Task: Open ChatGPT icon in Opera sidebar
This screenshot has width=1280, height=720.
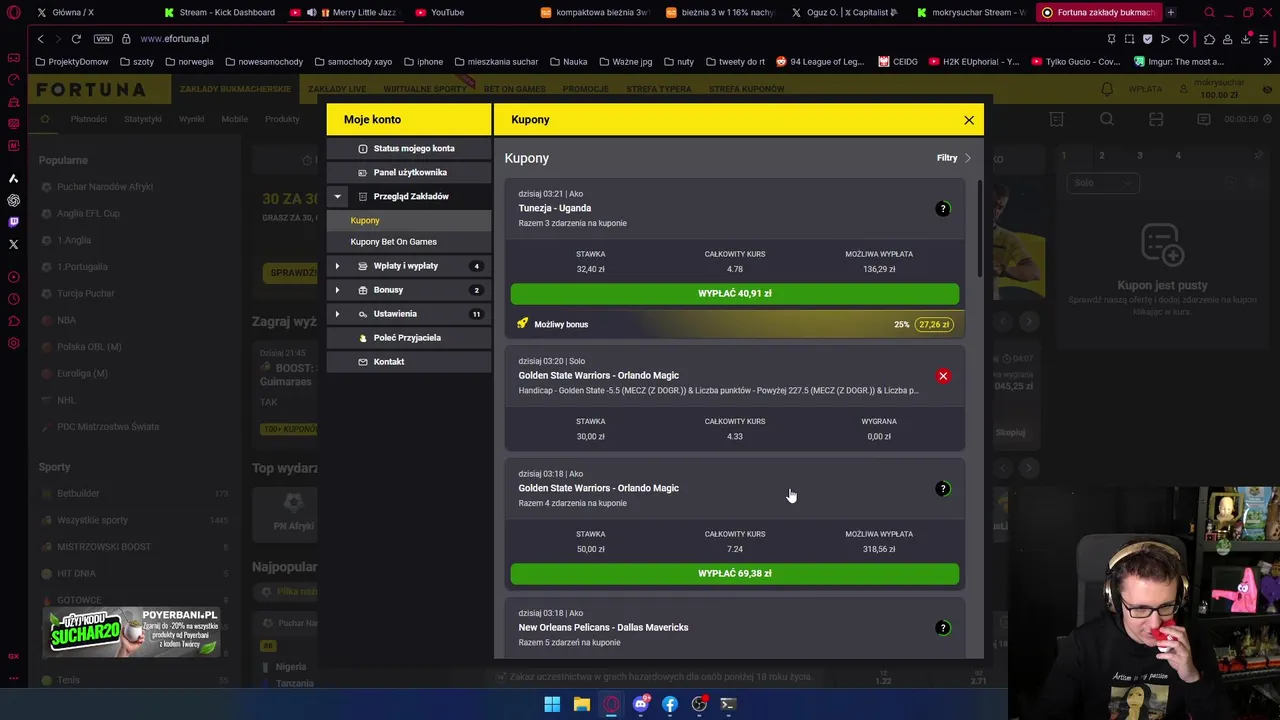Action: click(13, 200)
